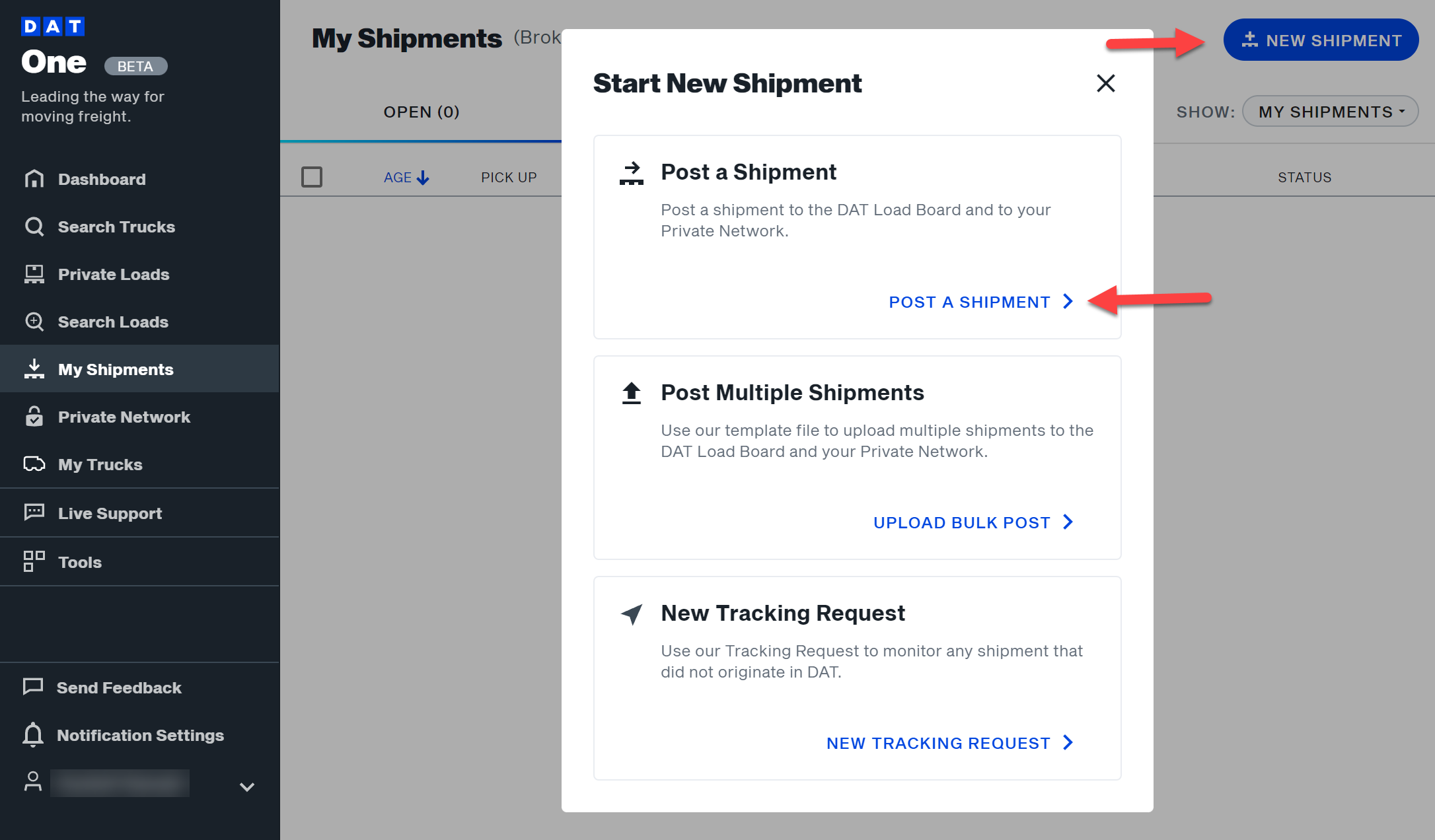This screenshot has width=1435, height=840.
Task: Toggle the select-all checkbox in shipments table
Action: tap(312, 177)
